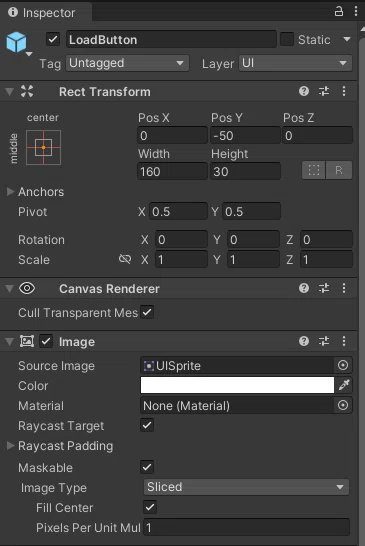Click the Image component picture icon
This screenshot has height=546, width=365.
[27, 341]
